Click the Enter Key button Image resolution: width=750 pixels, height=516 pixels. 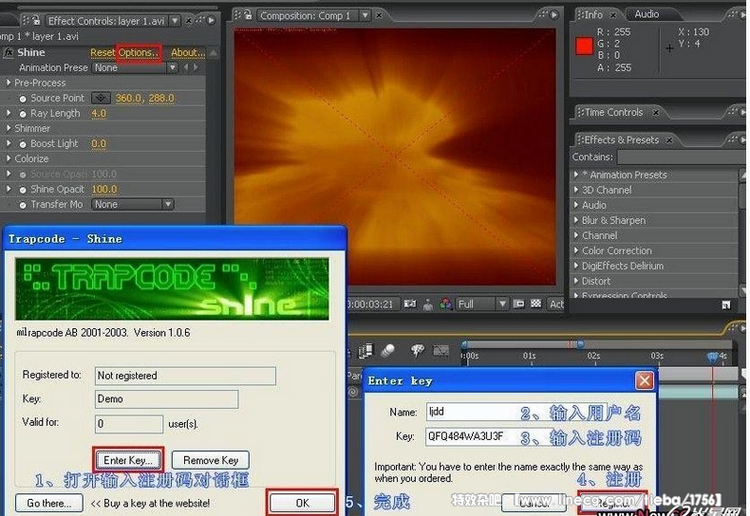coord(128,460)
